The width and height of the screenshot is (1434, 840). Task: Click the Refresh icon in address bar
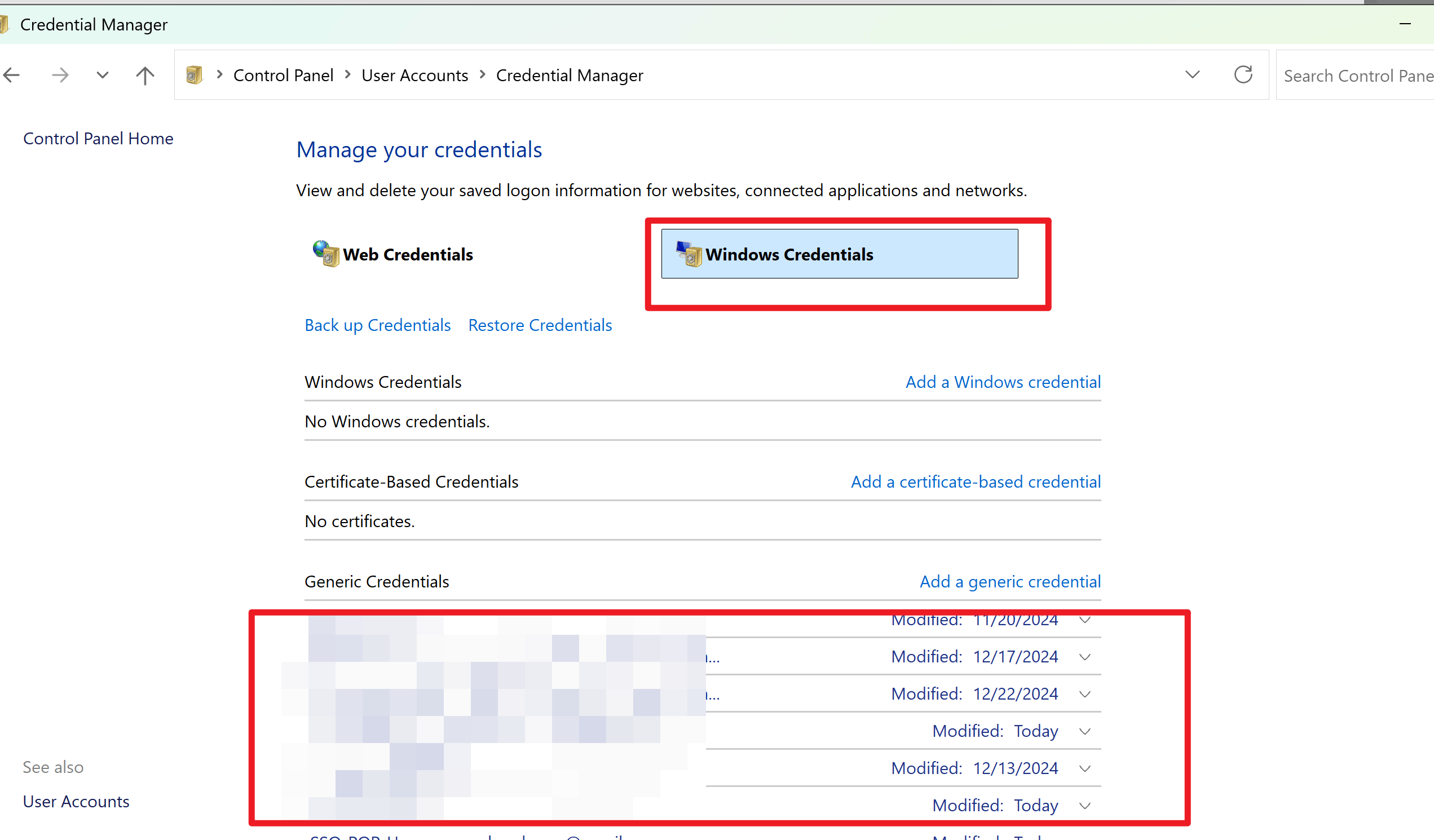tap(1243, 74)
